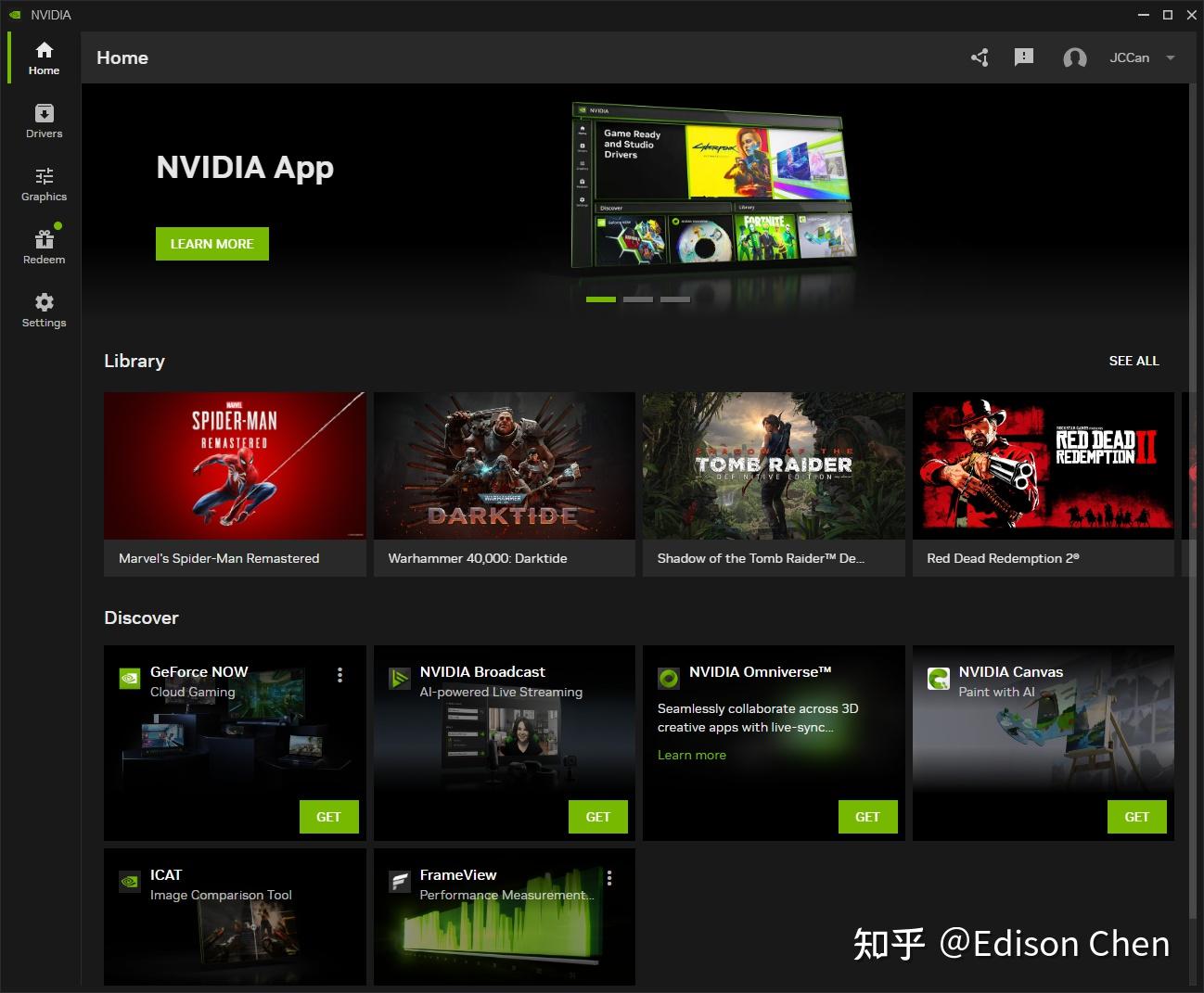Screen dimensions: 1204x993
Task: Open Red Dead Redemption 2 in Library
Action: (1043, 465)
